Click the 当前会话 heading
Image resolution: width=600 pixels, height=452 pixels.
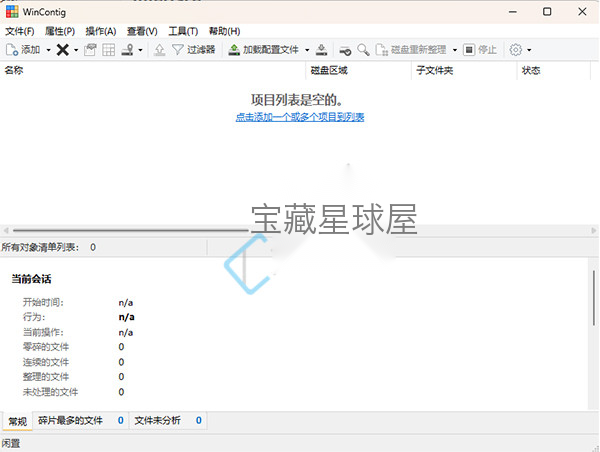(31, 279)
